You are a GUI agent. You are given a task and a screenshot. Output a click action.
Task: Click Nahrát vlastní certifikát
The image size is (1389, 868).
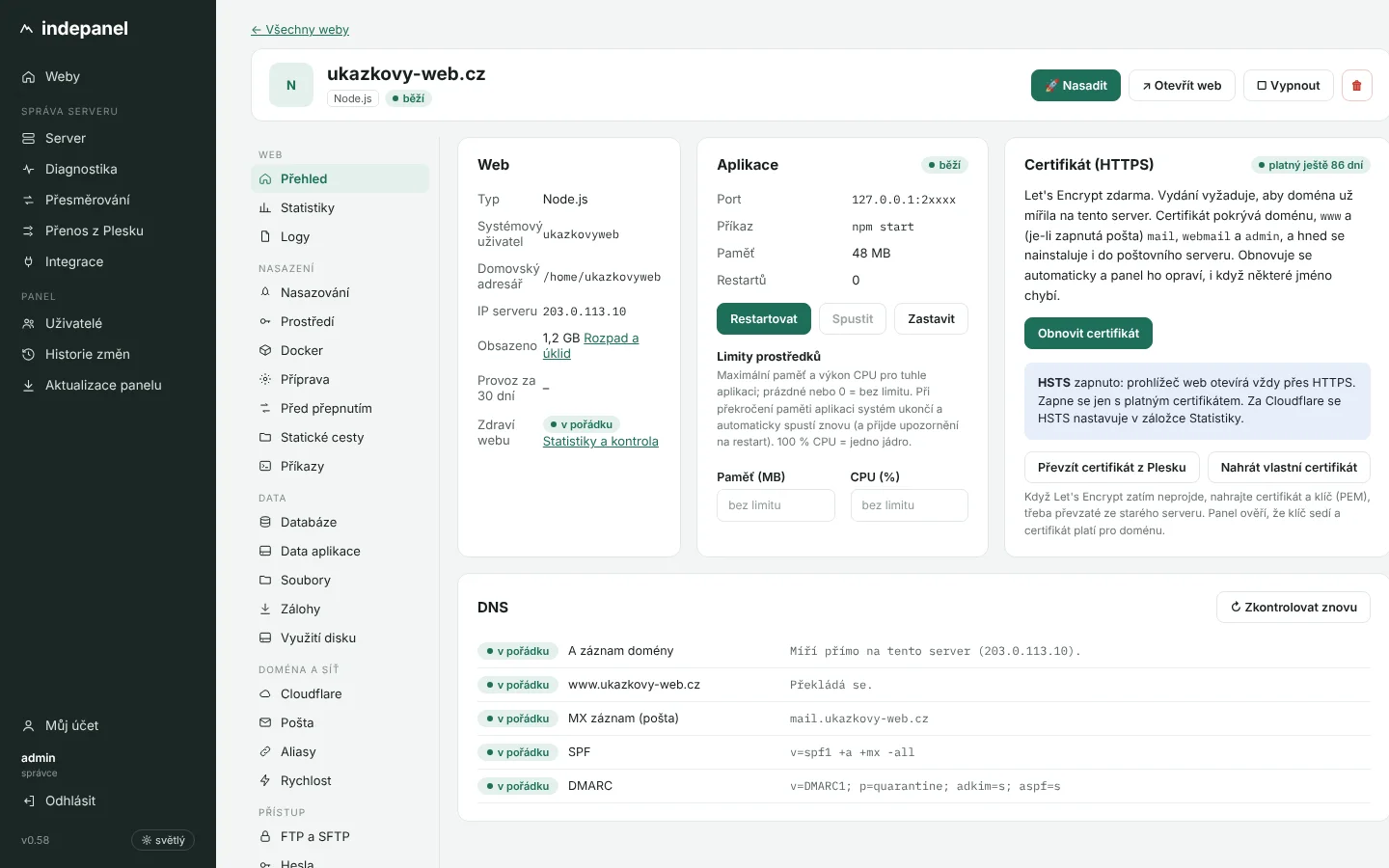click(1289, 467)
